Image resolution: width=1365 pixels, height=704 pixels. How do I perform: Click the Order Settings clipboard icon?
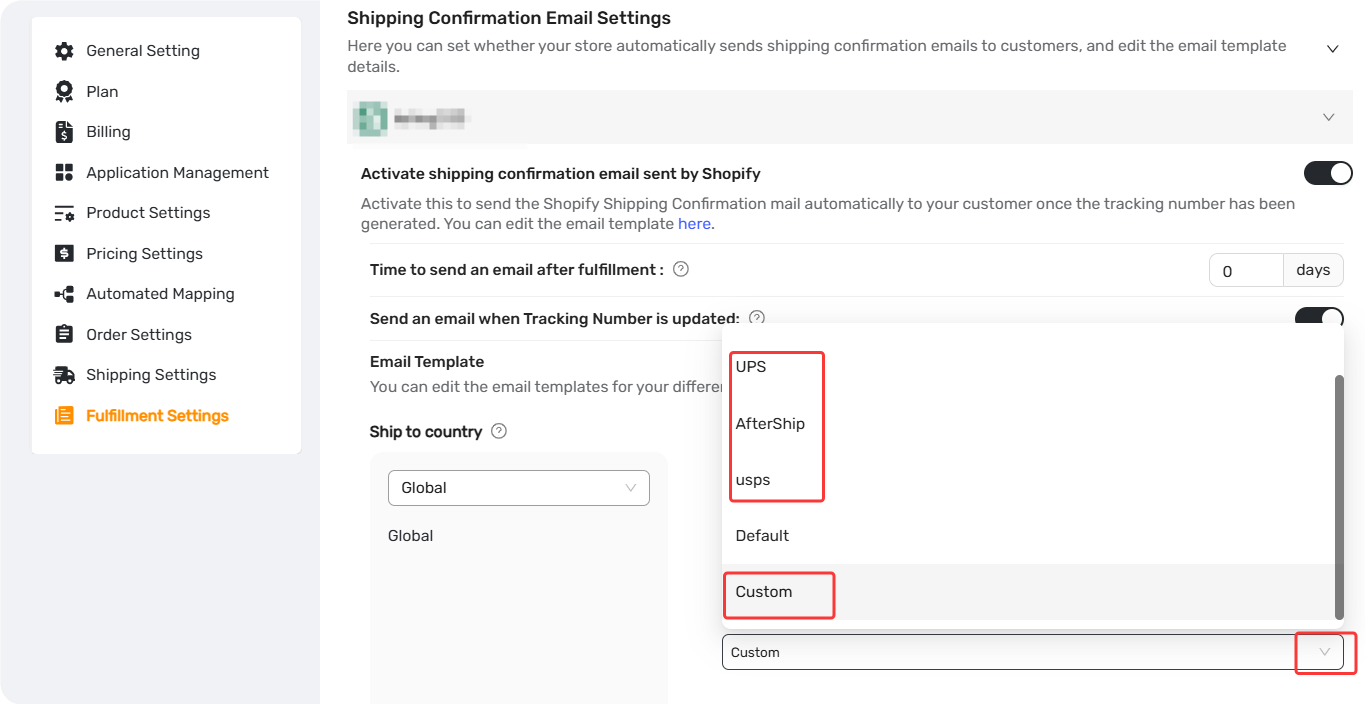coord(64,334)
